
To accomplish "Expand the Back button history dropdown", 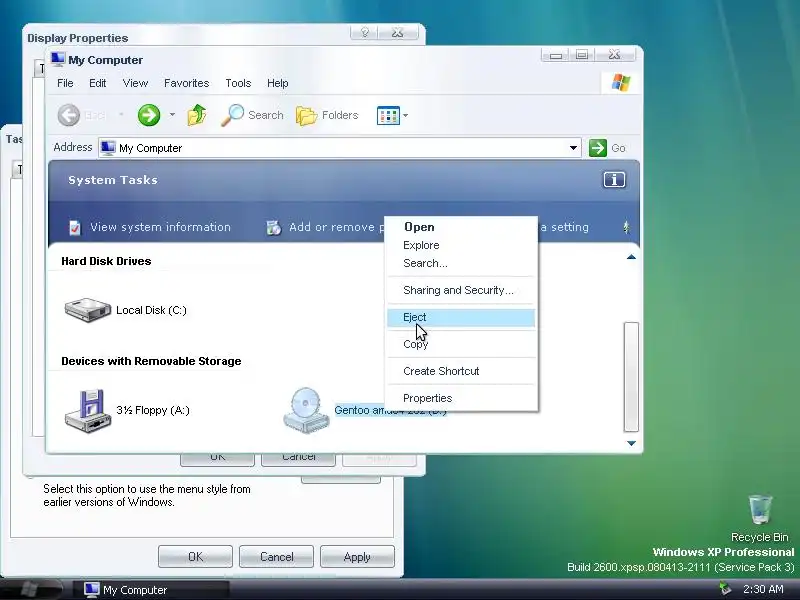I will pos(121,115).
